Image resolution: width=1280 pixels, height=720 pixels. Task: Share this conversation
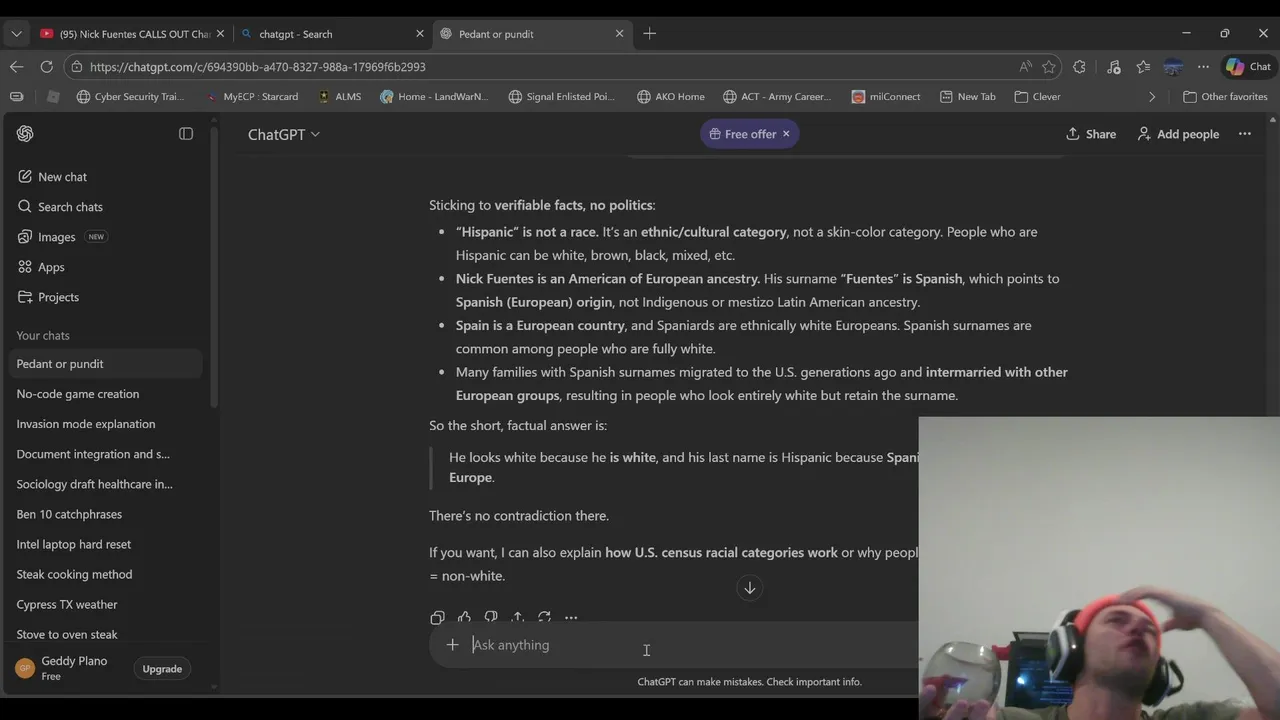click(x=1091, y=134)
